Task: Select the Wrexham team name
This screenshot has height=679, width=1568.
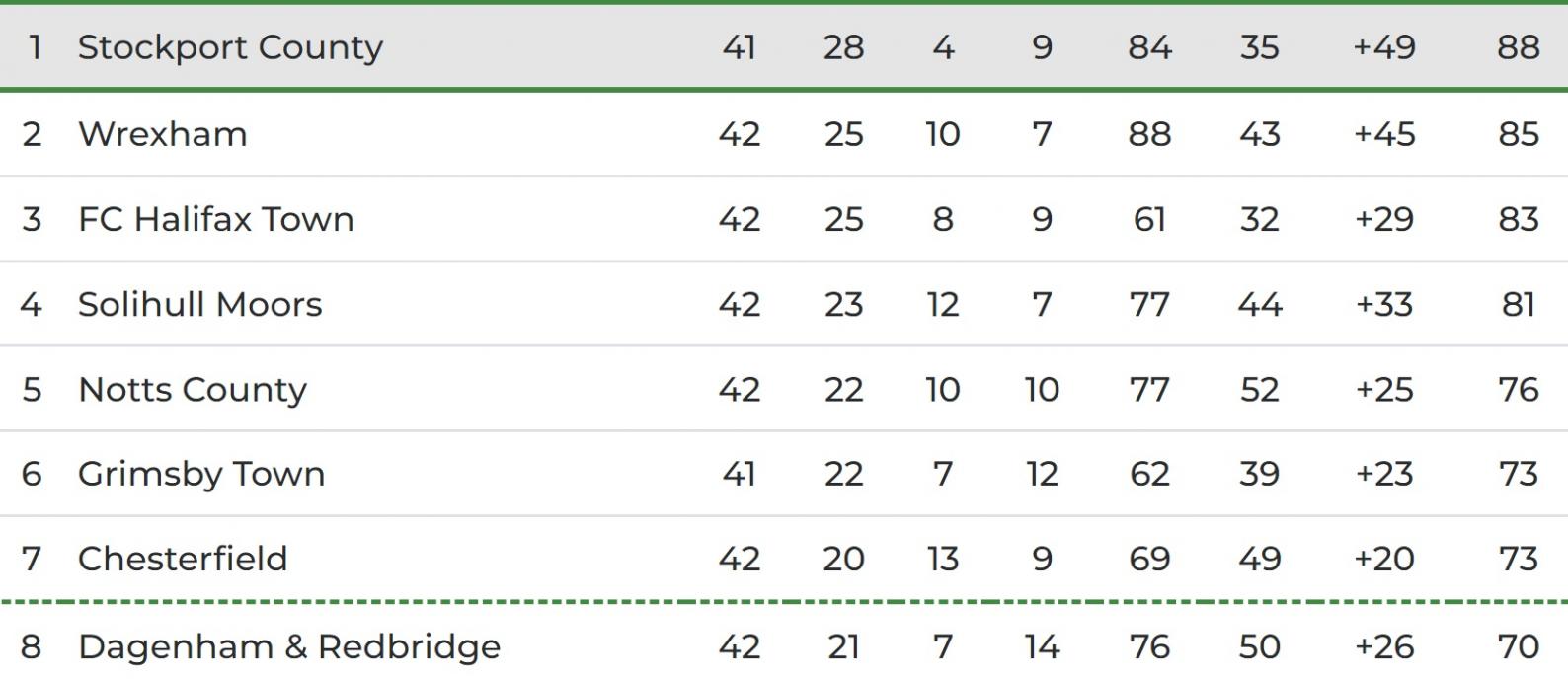Action: coord(163,133)
